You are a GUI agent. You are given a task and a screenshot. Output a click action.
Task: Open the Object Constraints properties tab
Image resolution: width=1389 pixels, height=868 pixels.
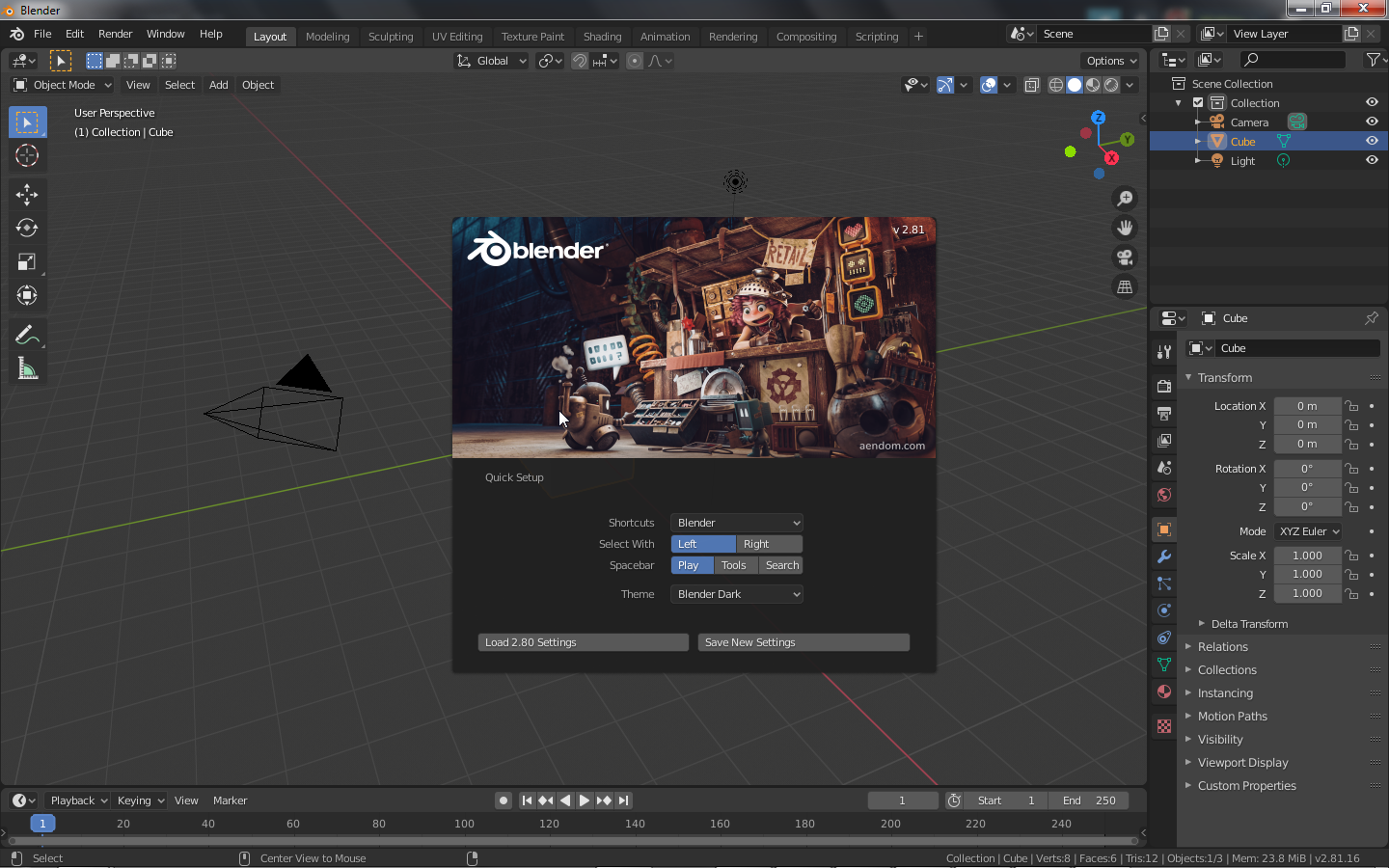[1164, 637]
